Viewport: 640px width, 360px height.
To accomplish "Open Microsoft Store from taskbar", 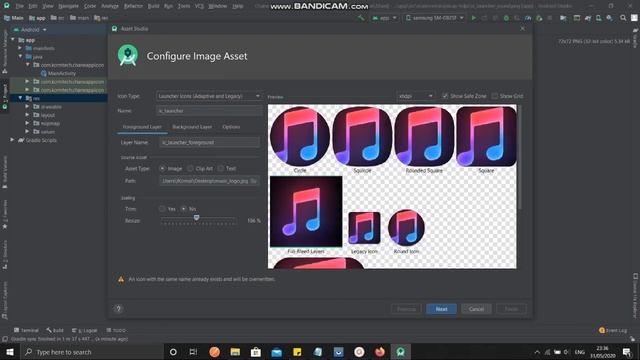I will click(256, 352).
